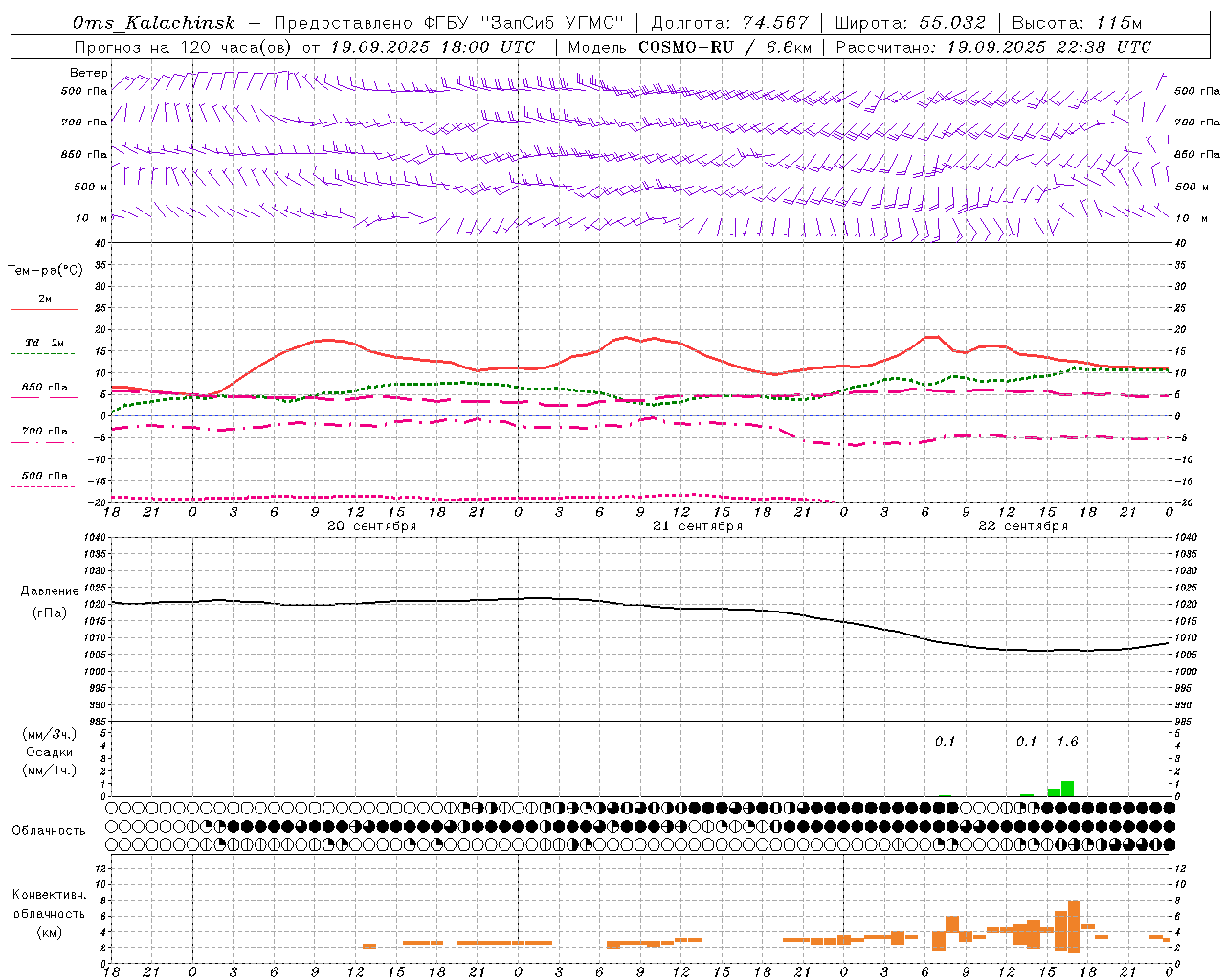The width and height of the screenshot is (1225, 980).
Task: Click the date label "22 сентября"
Action: (1022, 526)
